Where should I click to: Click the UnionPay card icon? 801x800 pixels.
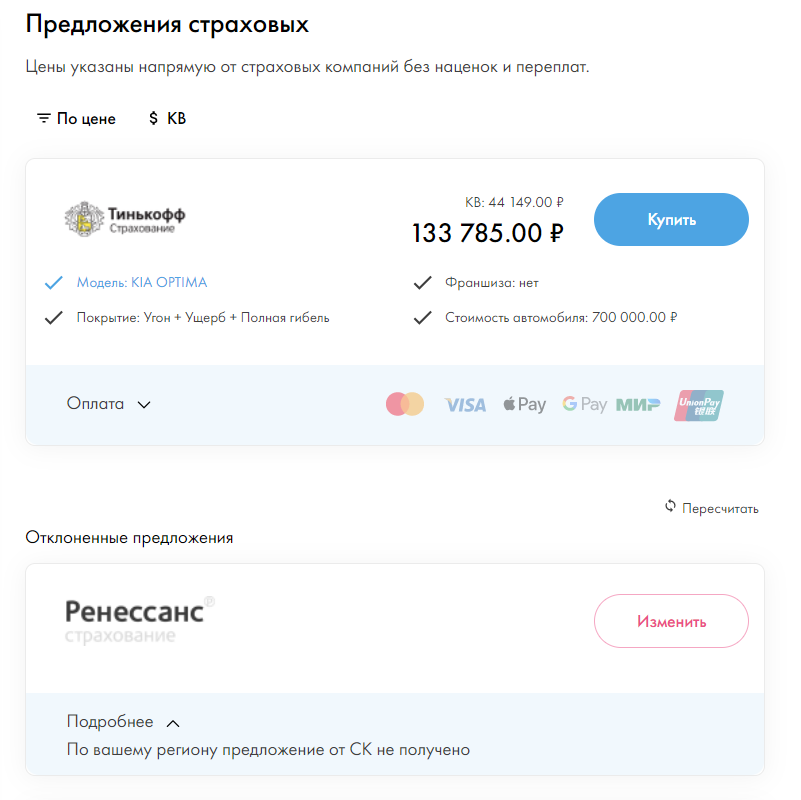(699, 404)
